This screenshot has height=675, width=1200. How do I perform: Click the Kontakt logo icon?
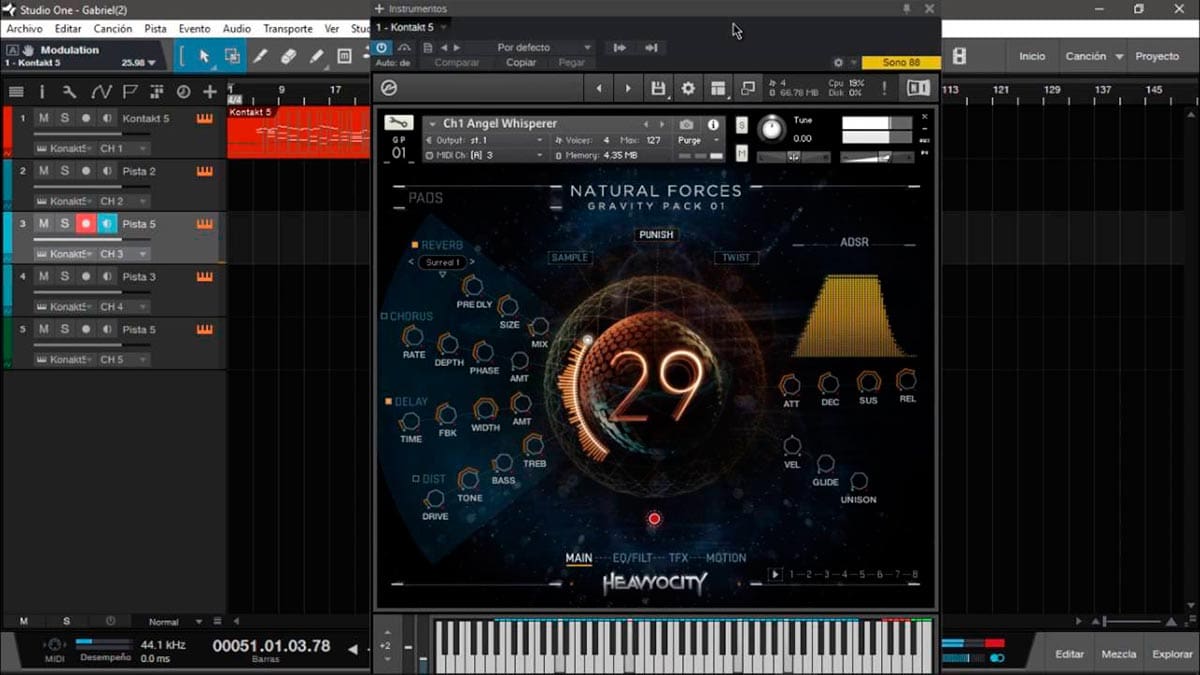tap(389, 88)
